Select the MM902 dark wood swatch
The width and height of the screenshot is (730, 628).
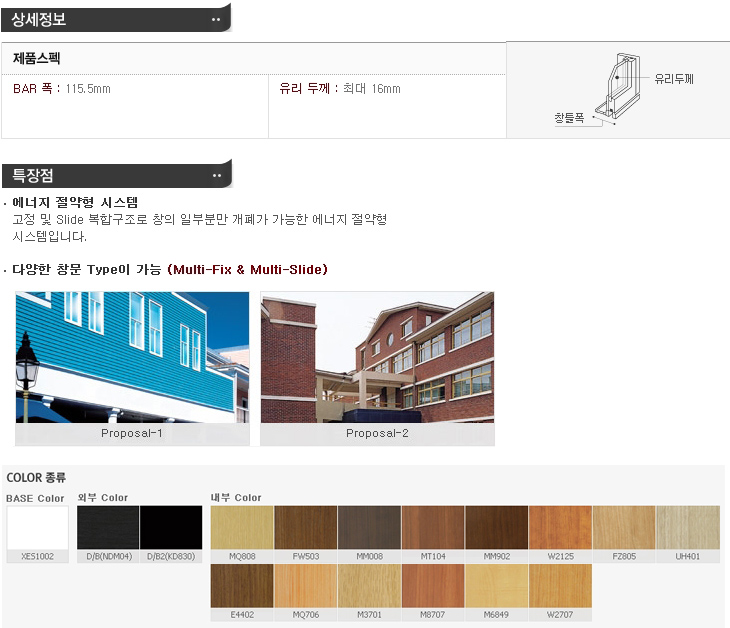[x=497, y=527]
